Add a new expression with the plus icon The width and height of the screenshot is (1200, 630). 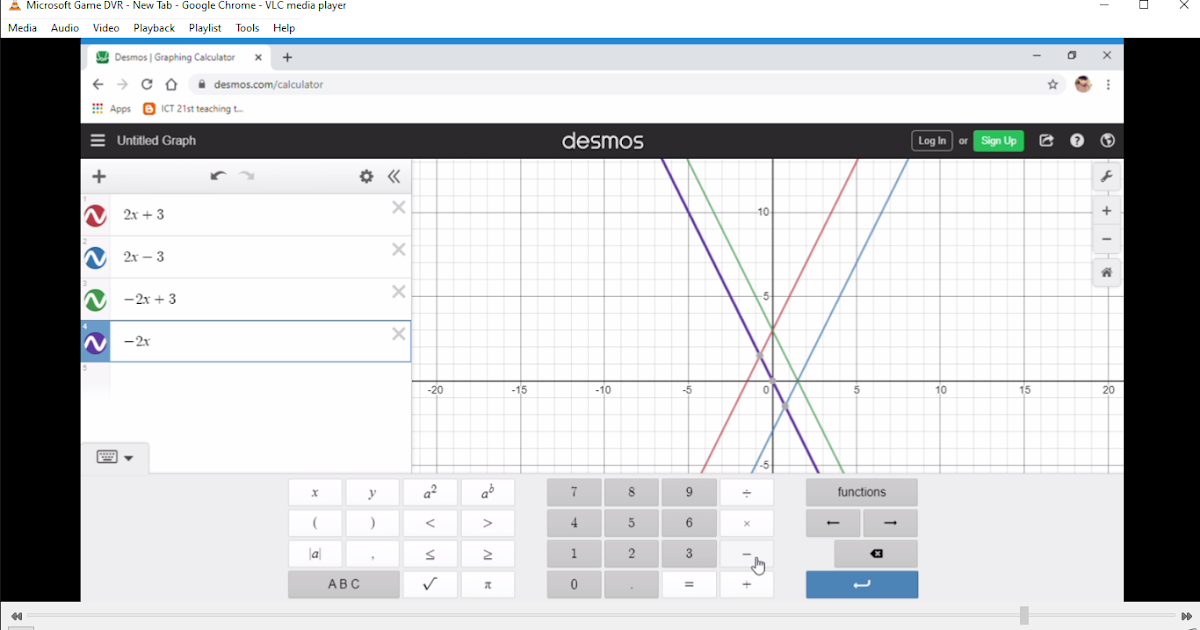[x=98, y=176]
